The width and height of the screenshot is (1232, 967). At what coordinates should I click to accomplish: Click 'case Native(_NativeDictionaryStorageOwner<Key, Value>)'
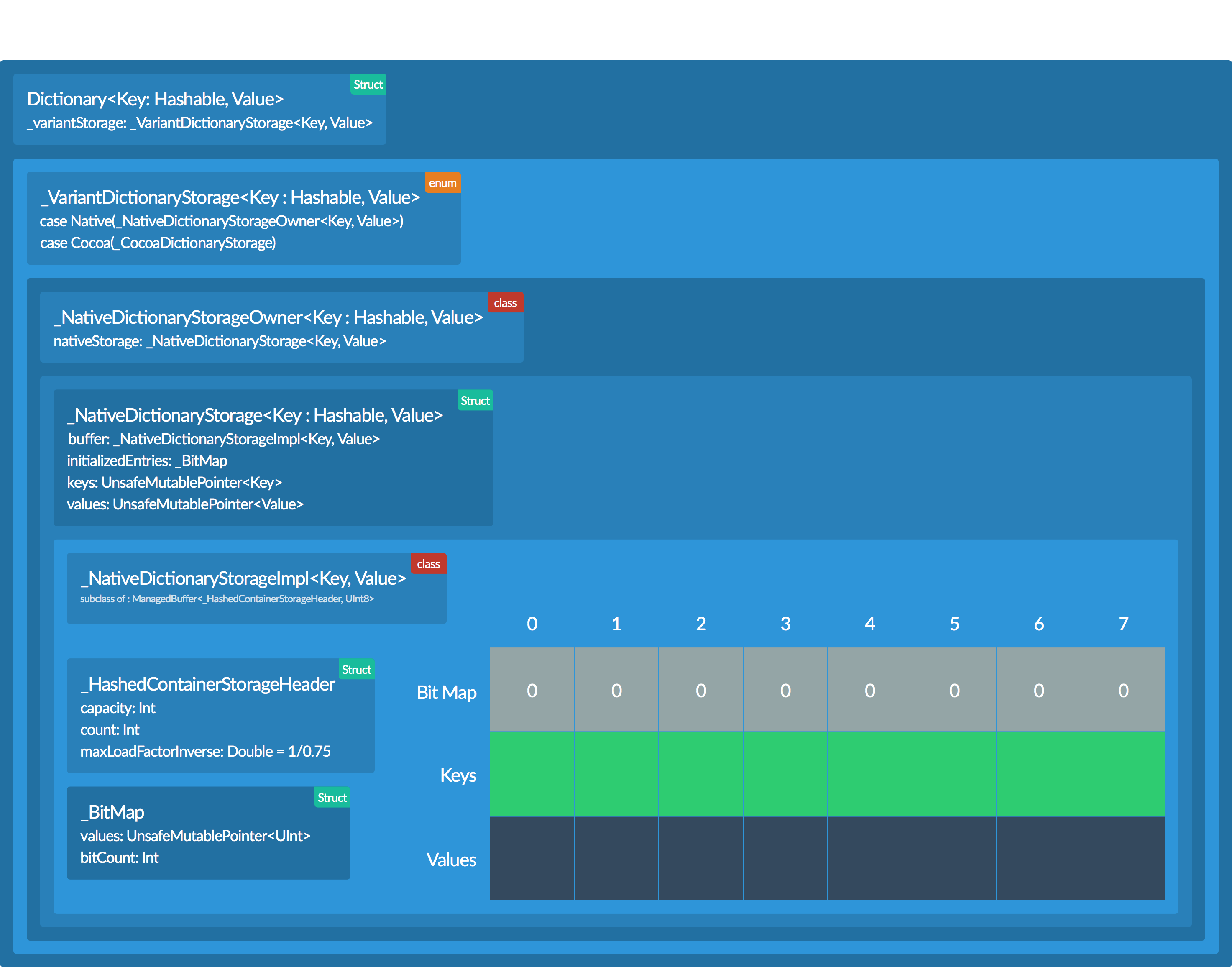(x=221, y=221)
